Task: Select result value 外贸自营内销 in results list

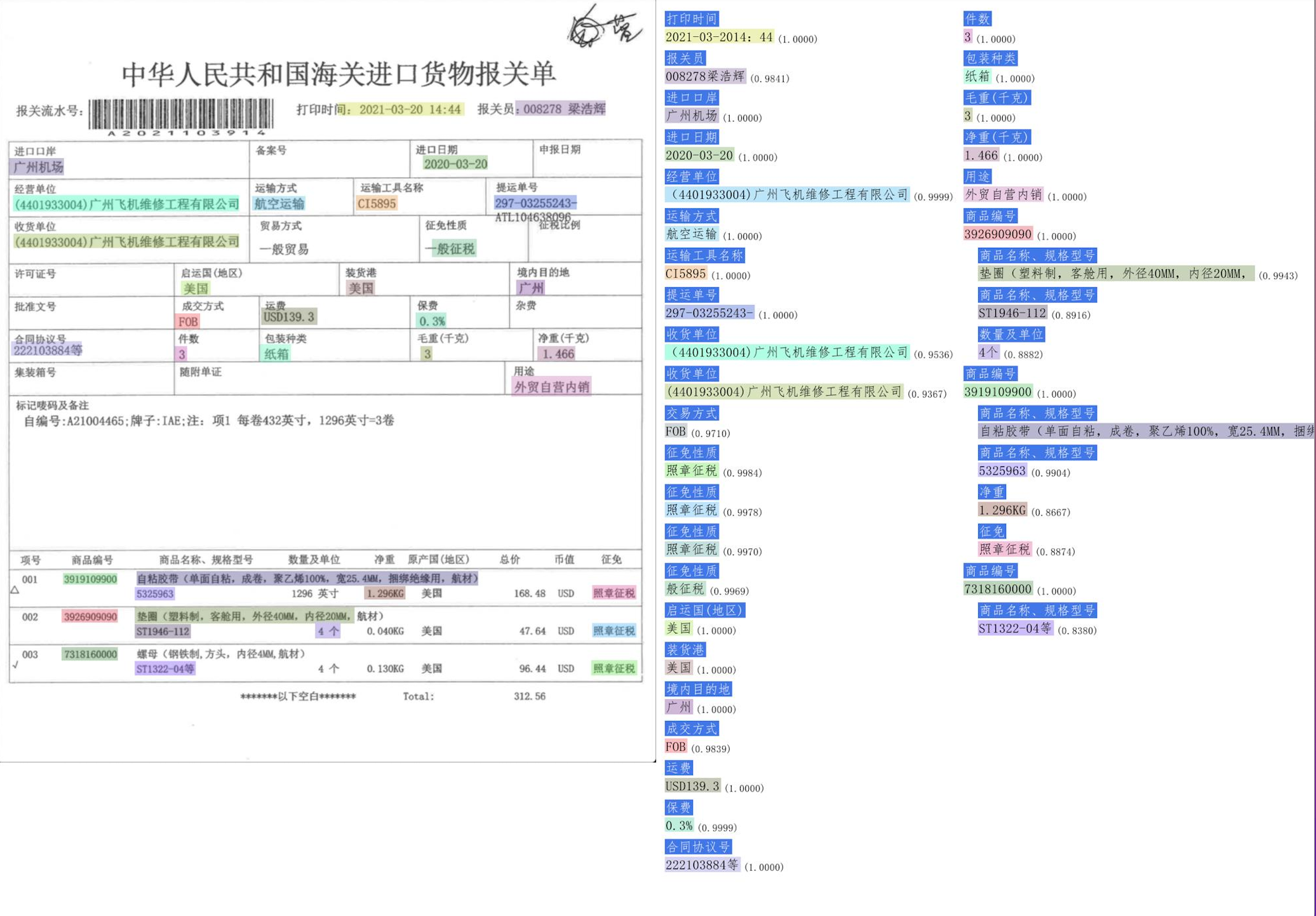Action: 1003,195
